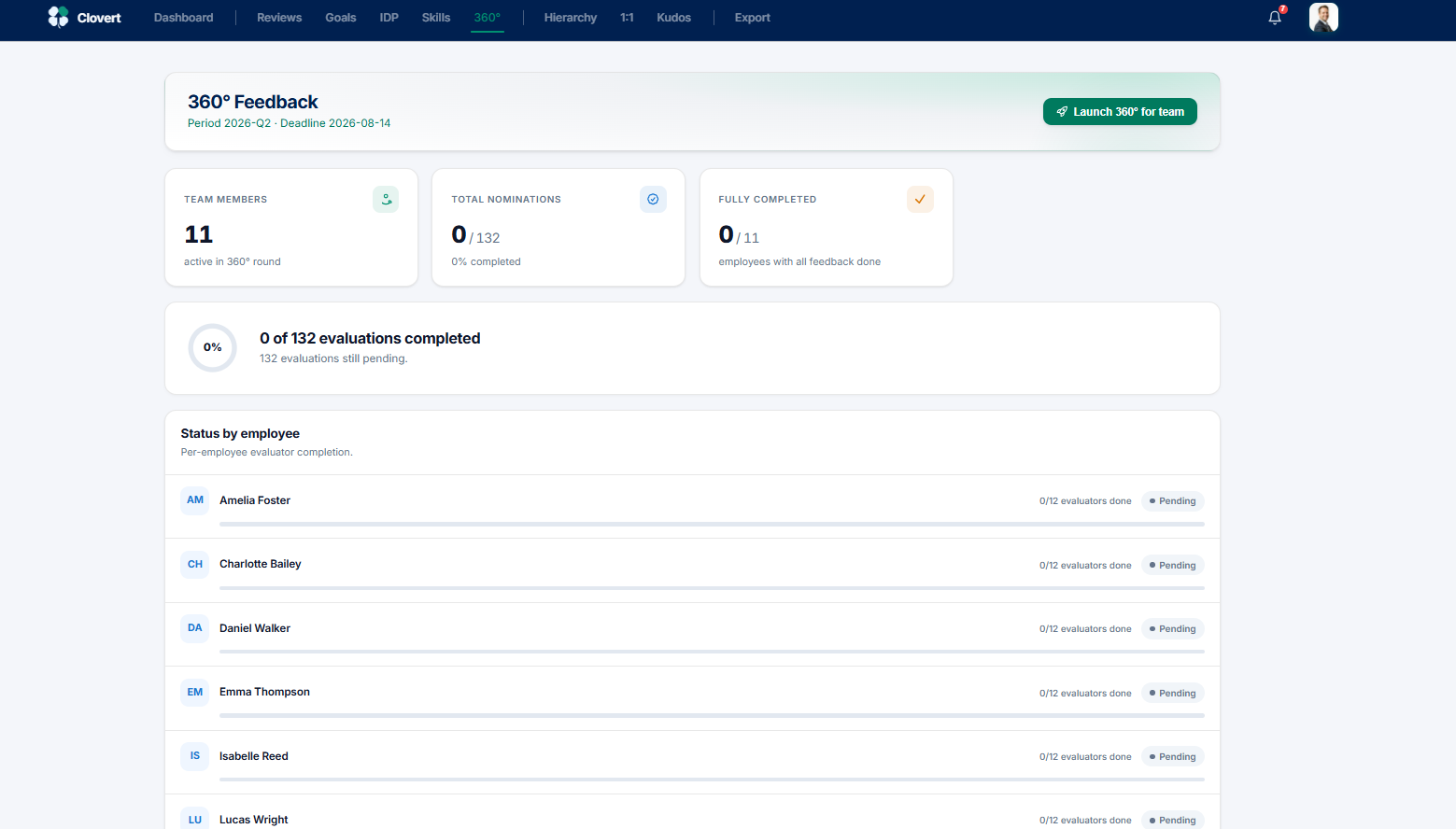Select the 360° tab

488,18
